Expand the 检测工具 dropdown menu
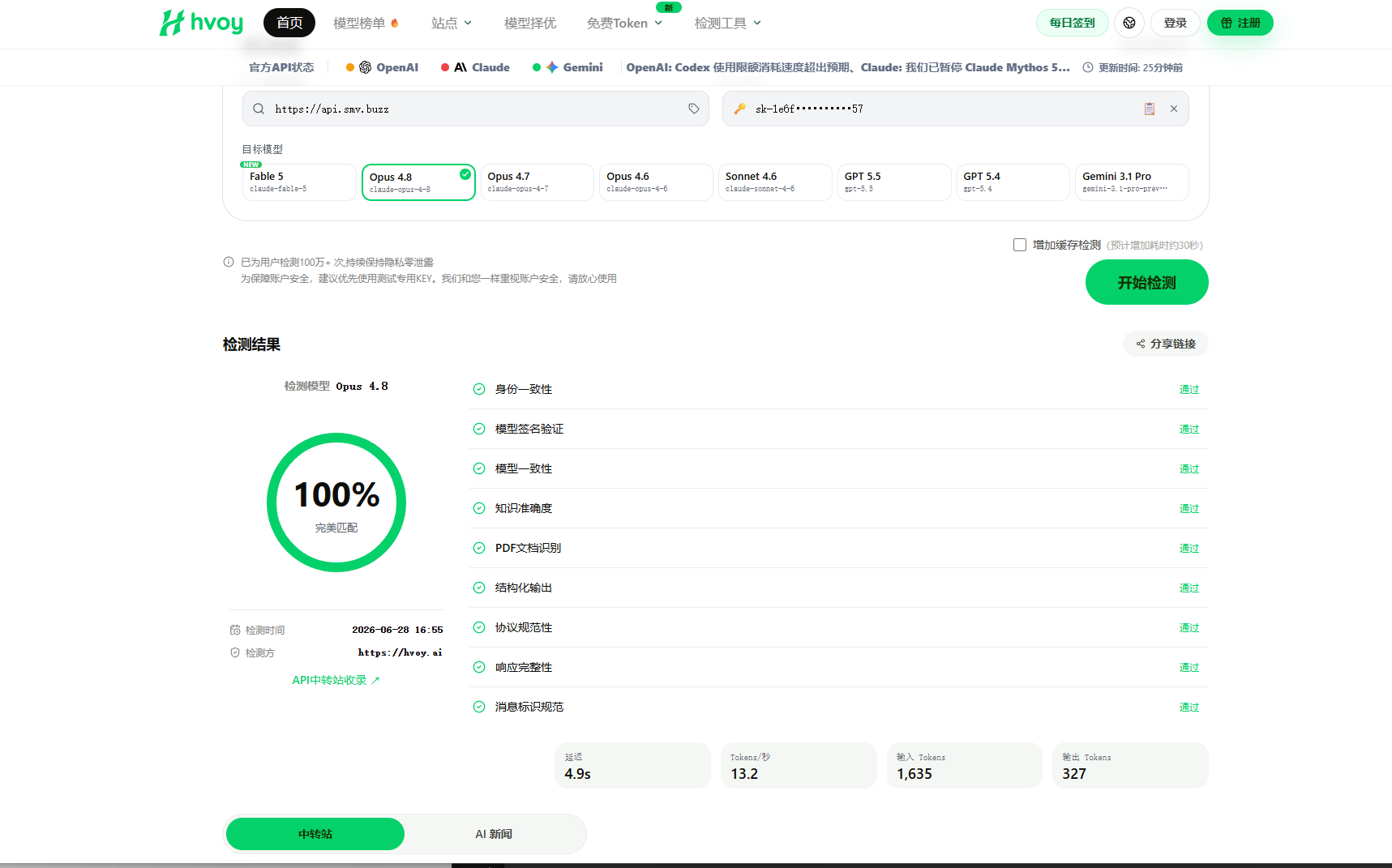 click(x=728, y=23)
